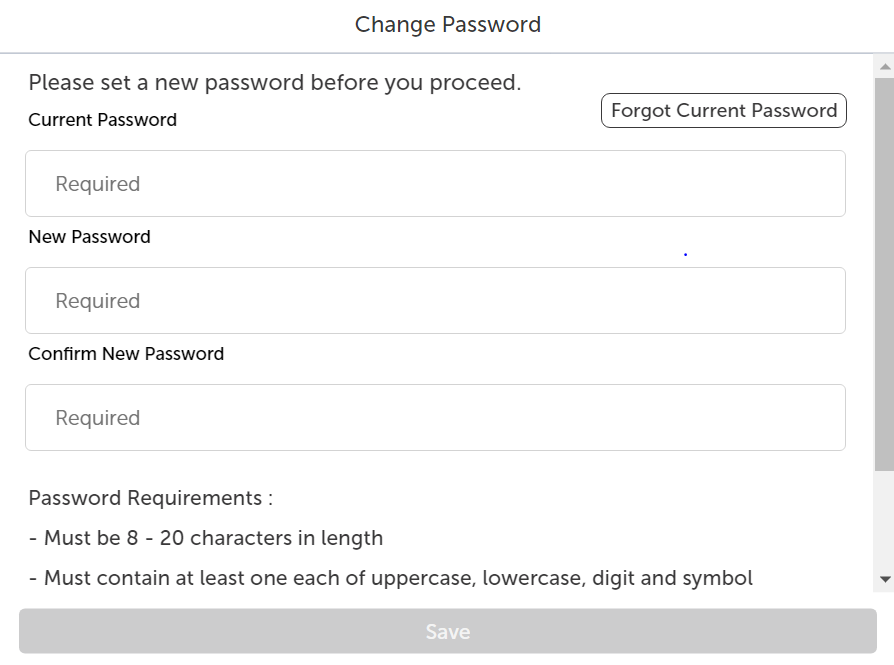The image size is (894, 665).
Task: Click the New Password input field
Action: 435,300
